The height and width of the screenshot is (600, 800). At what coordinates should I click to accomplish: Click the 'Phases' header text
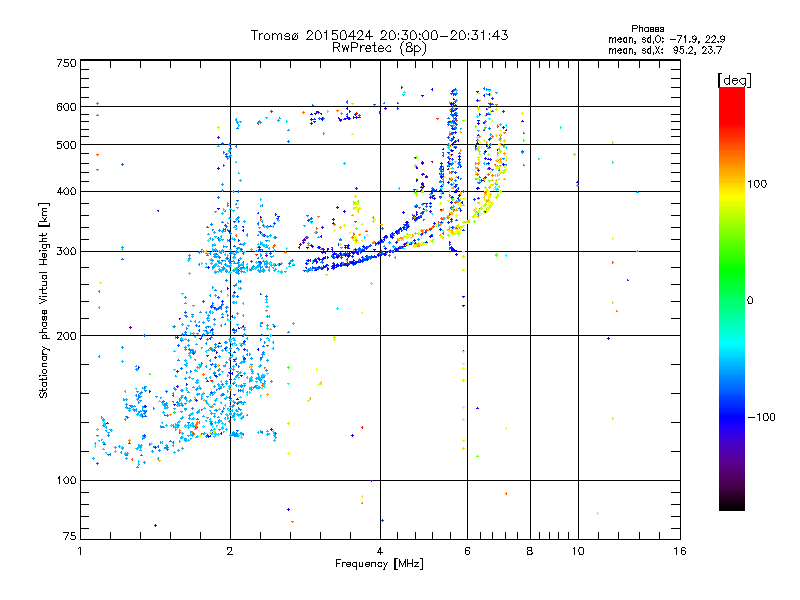pyautogui.click(x=647, y=29)
